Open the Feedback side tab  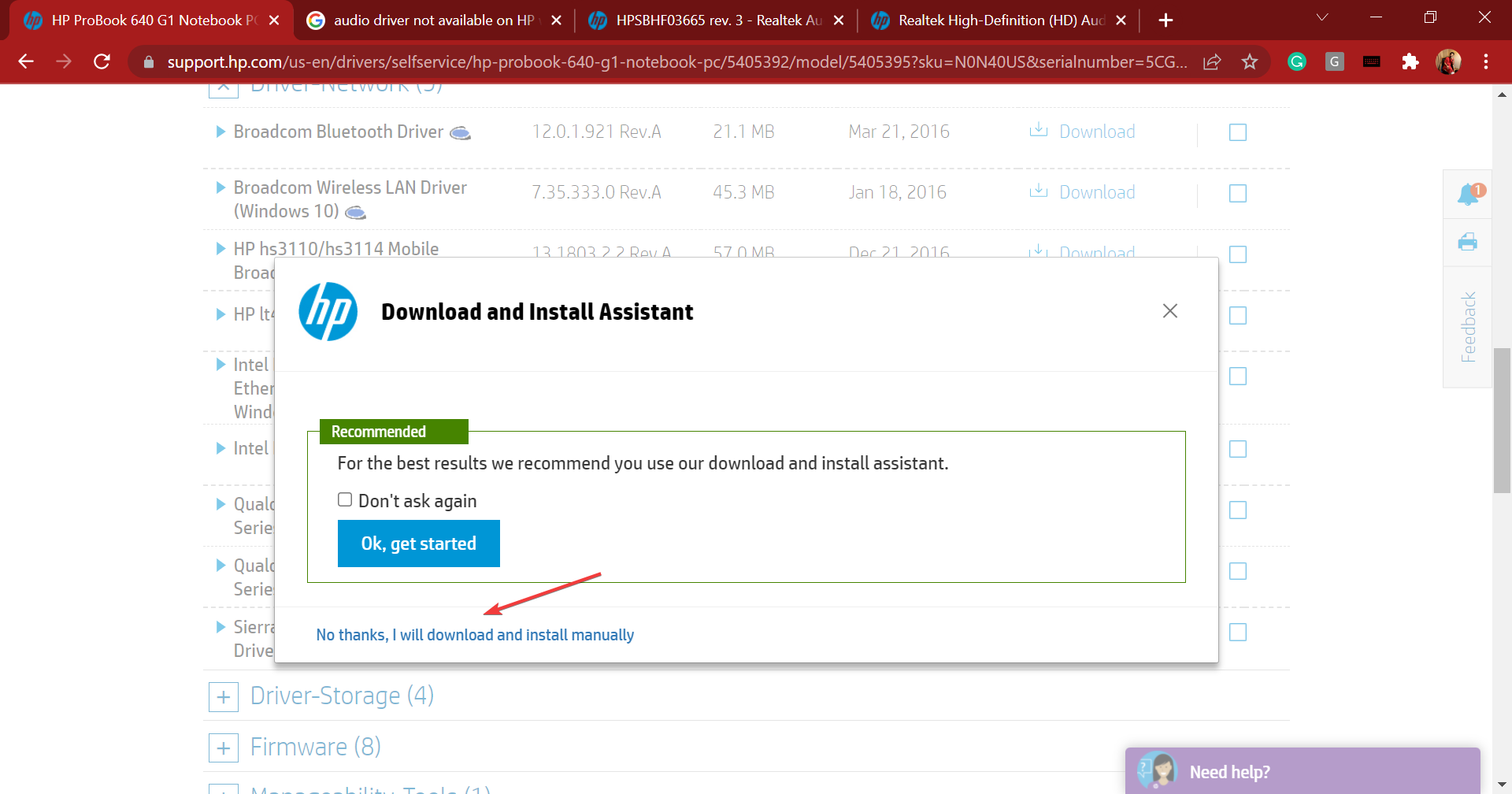(x=1469, y=327)
